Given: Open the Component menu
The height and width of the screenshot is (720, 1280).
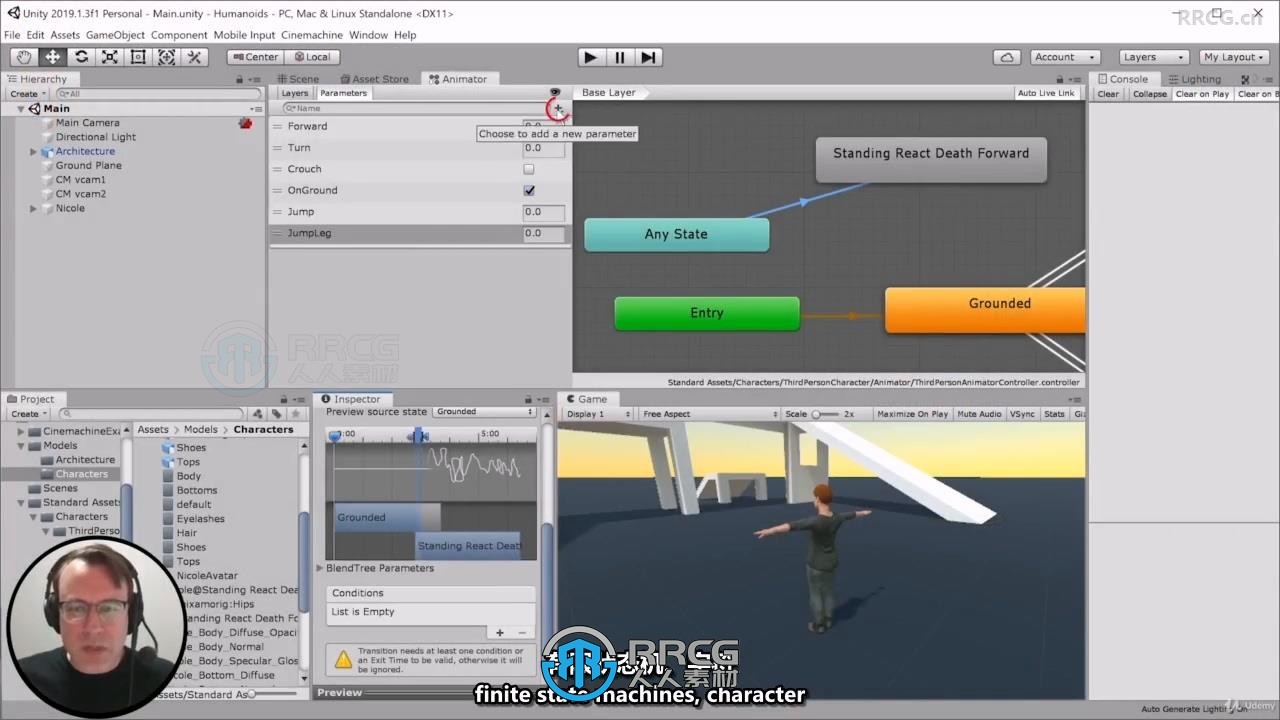Looking at the screenshot, I should pyautogui.click(x=179, y=35).
